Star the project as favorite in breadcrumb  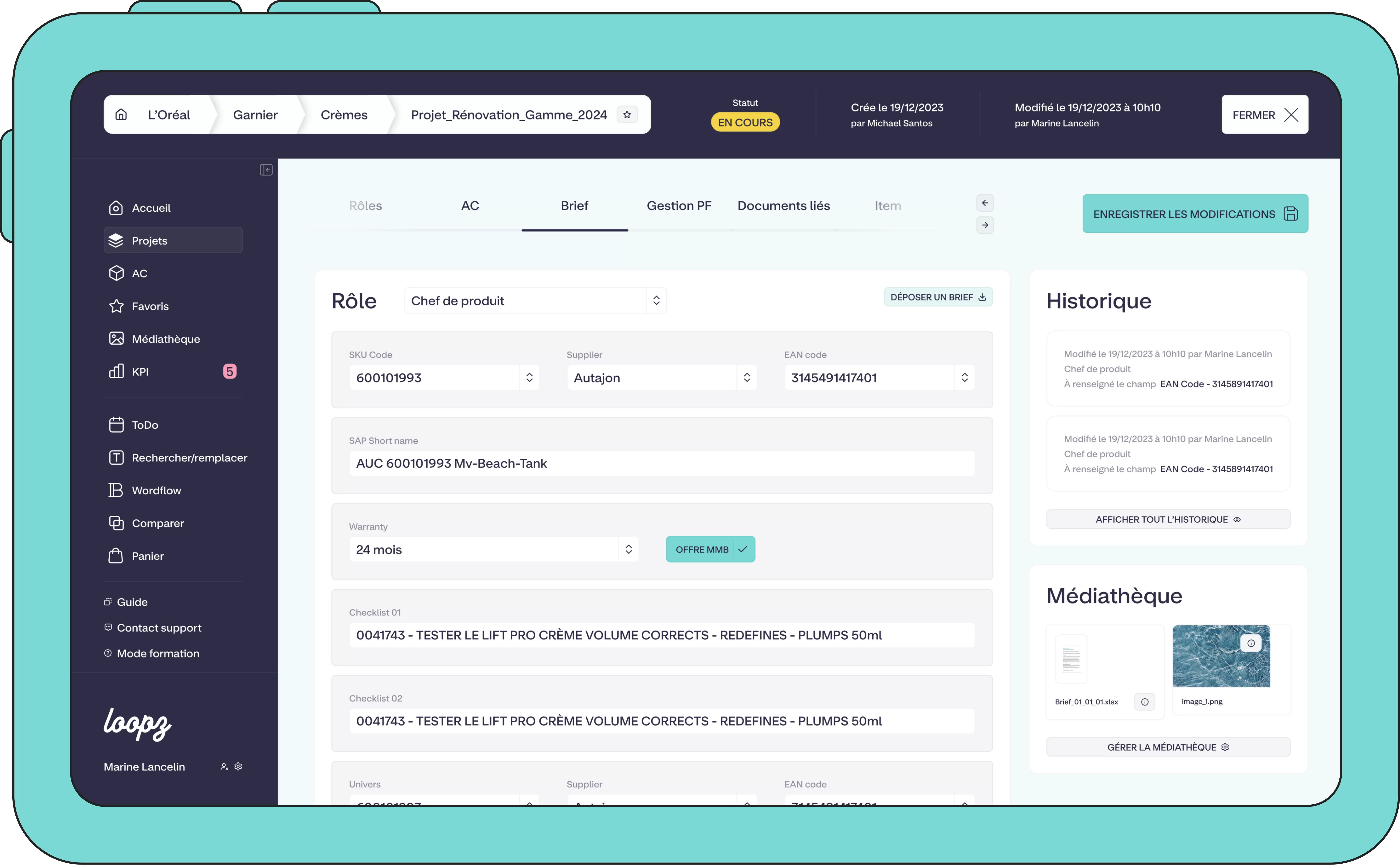(x=627, y=114)
